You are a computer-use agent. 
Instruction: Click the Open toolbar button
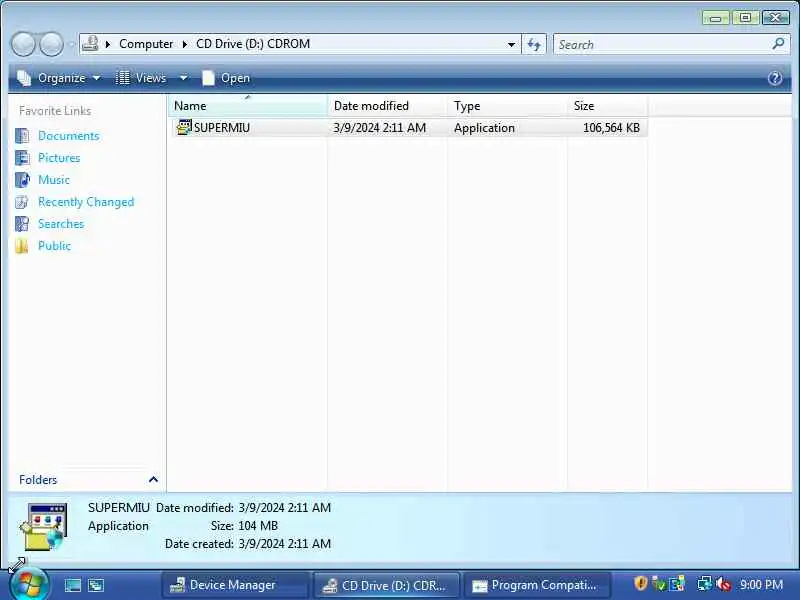(x=226, y=78)
